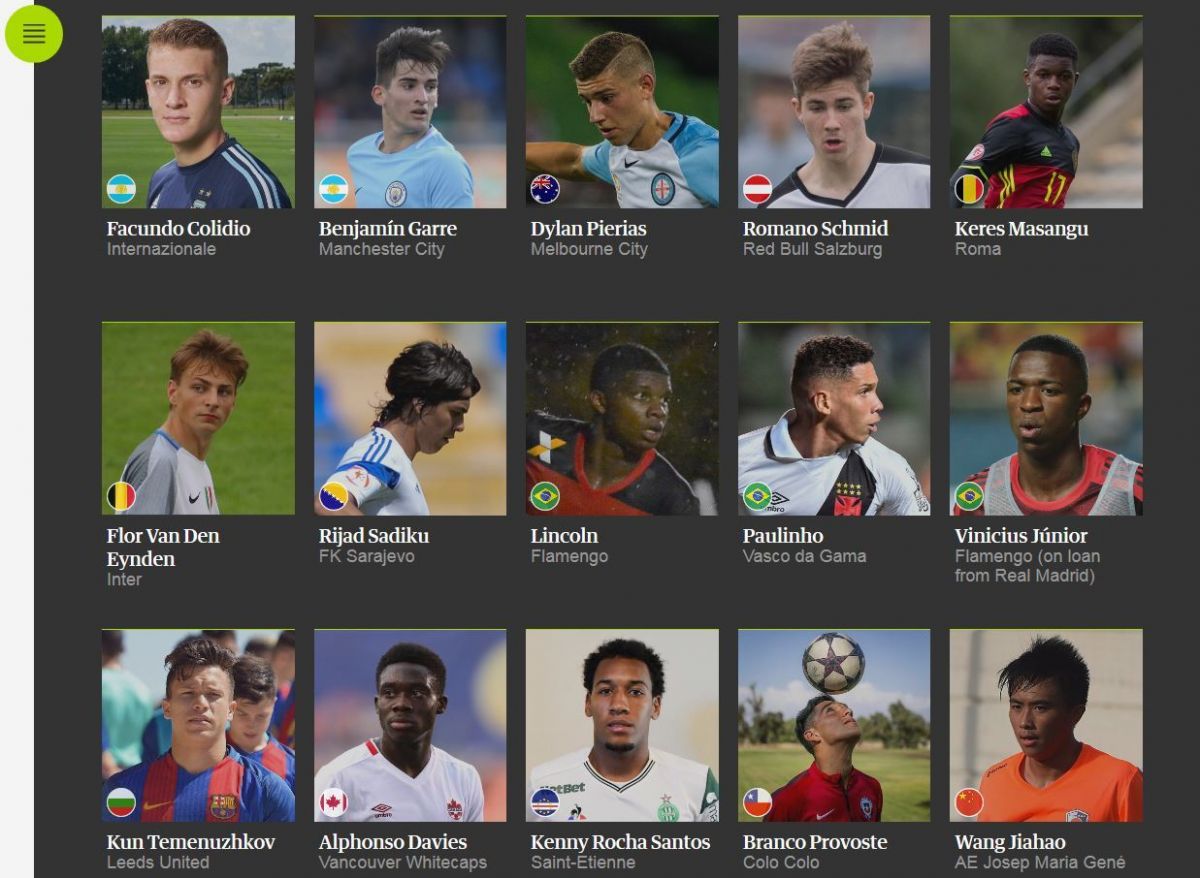Viewport: 1200px width, 878px height.
Task: Open Alphonso Davies player name
Action: click(393, 842)
